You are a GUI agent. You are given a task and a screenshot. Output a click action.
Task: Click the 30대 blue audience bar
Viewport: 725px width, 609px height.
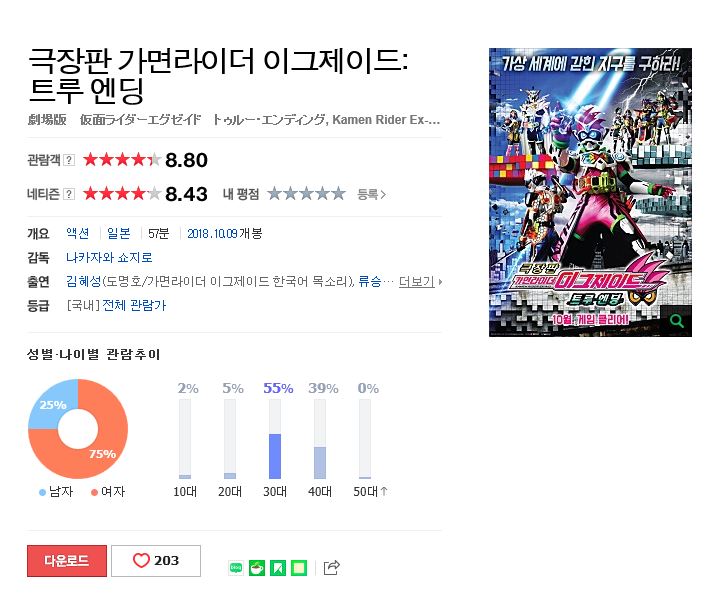(275, 456)
